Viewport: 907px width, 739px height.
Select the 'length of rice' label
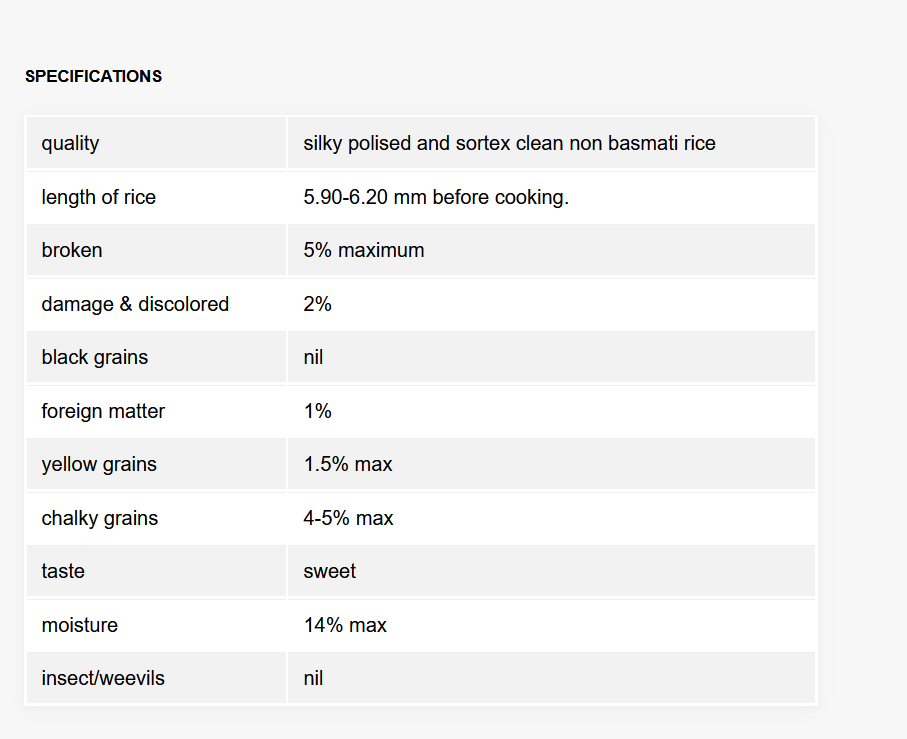pyautogui.click(x=98, y=197)
